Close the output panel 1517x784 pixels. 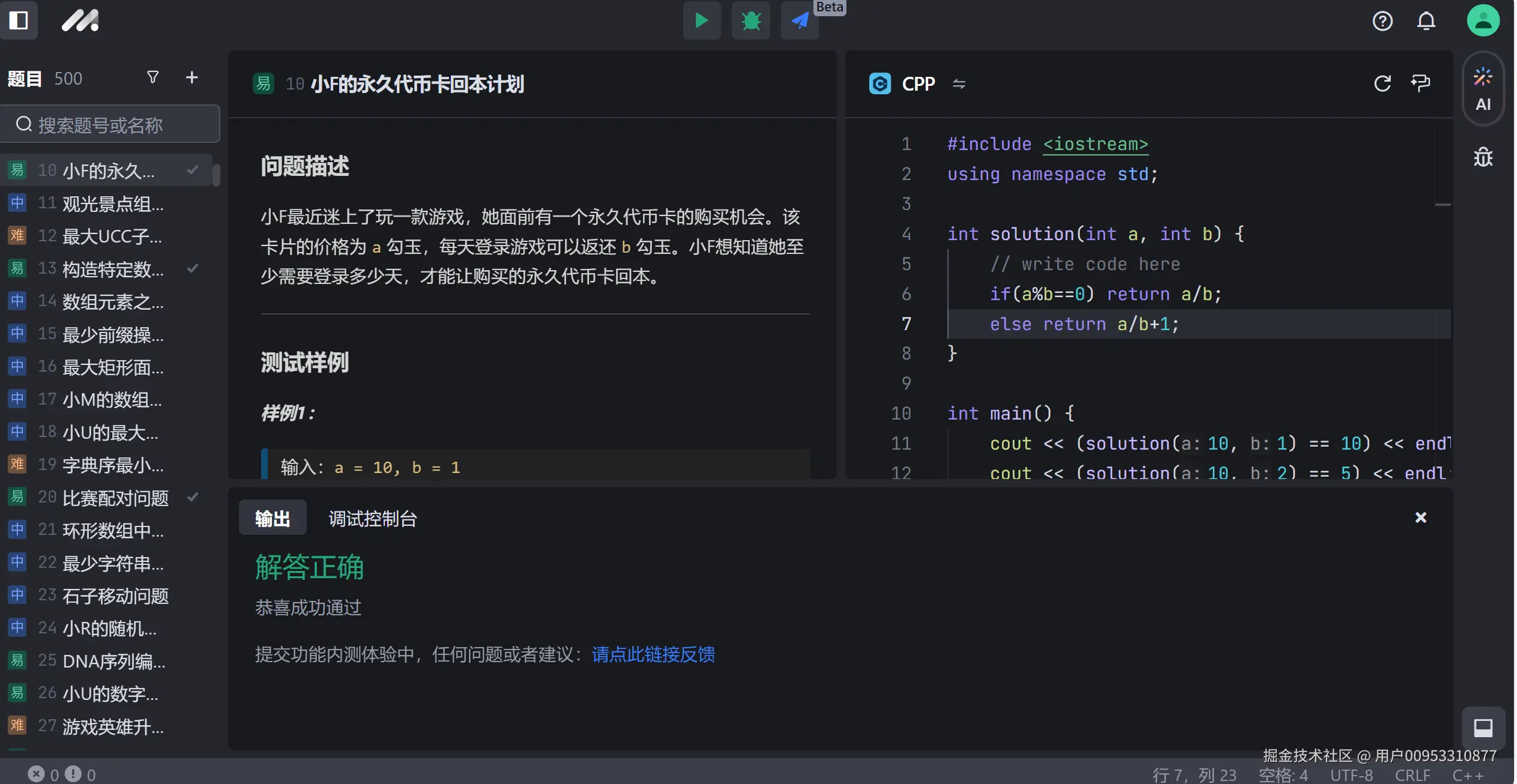[x=1420, y=517]
